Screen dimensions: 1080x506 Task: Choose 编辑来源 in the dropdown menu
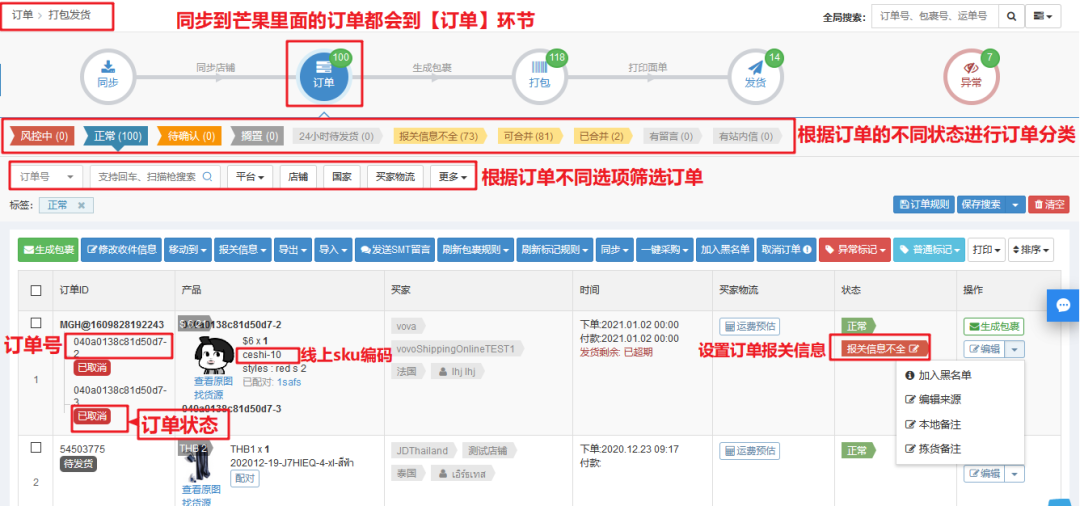(933, 399)
